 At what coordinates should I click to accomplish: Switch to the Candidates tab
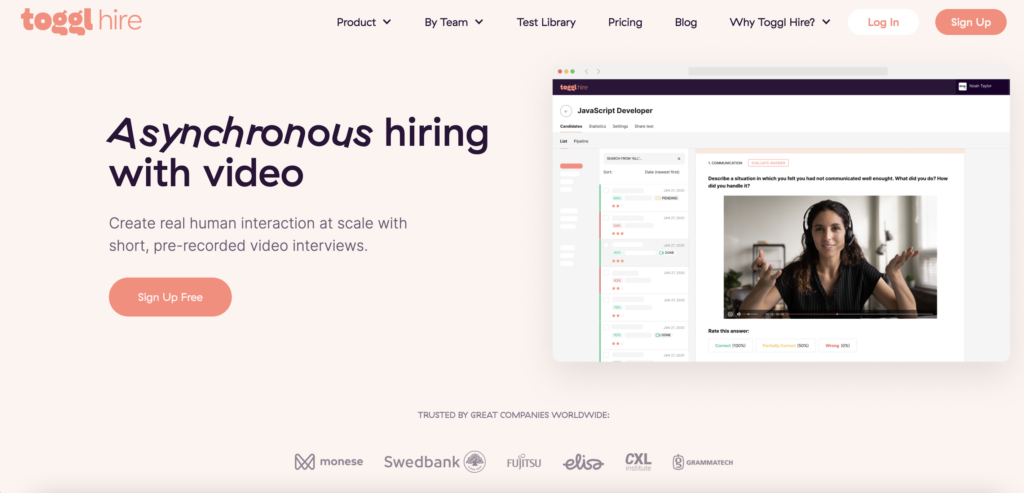tap(571, 126)
